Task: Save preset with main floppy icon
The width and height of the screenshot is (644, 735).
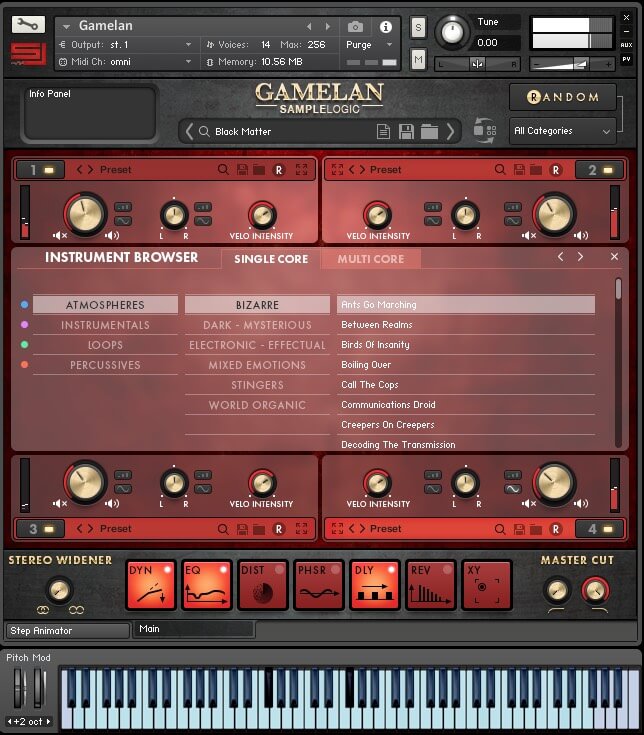Action: point(406,131)
